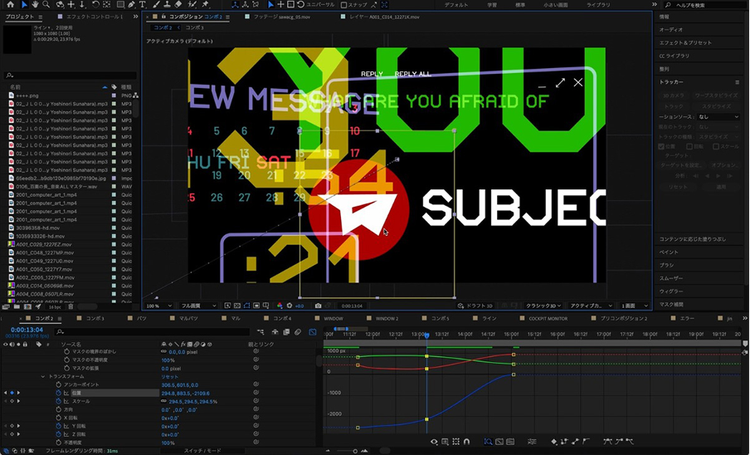Select the デフォルト workspace

click(456, 5)
